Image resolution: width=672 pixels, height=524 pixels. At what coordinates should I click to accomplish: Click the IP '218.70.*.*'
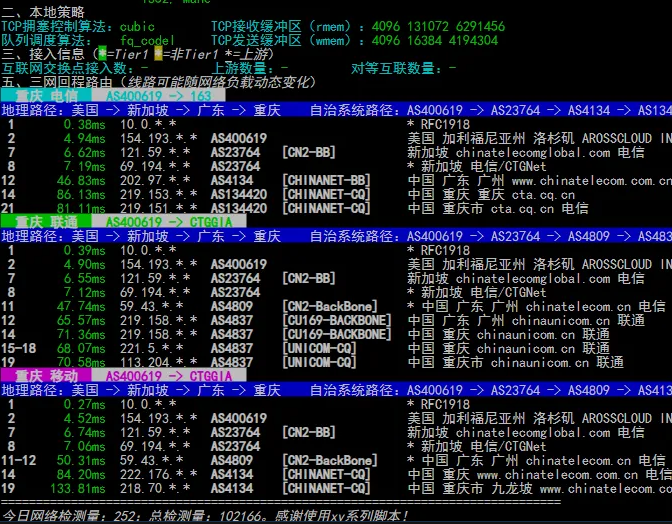point(155,488)
